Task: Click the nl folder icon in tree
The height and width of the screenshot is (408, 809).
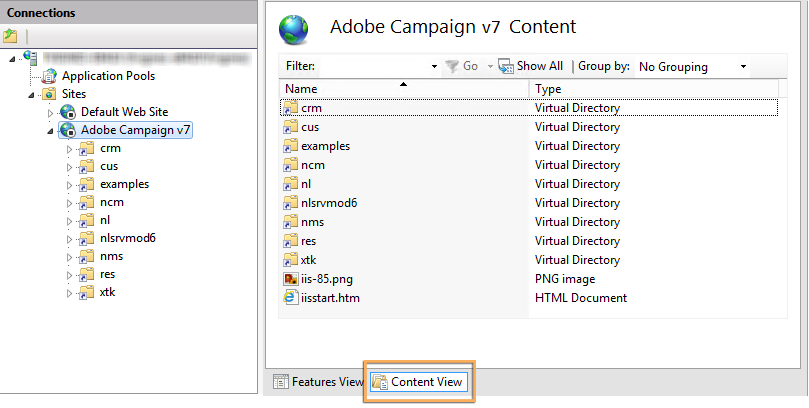Action: click(86, 221)
